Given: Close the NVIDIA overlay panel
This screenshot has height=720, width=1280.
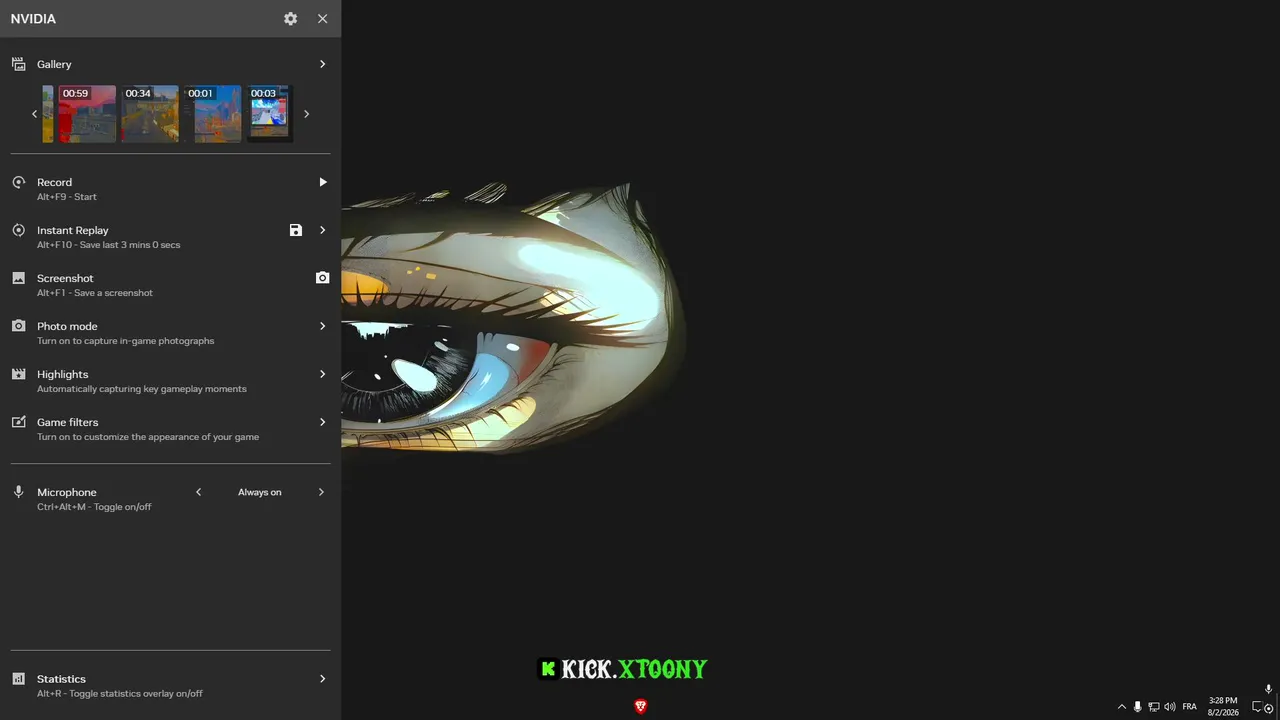Looking at the screenshot, I should tap(322, 19).
